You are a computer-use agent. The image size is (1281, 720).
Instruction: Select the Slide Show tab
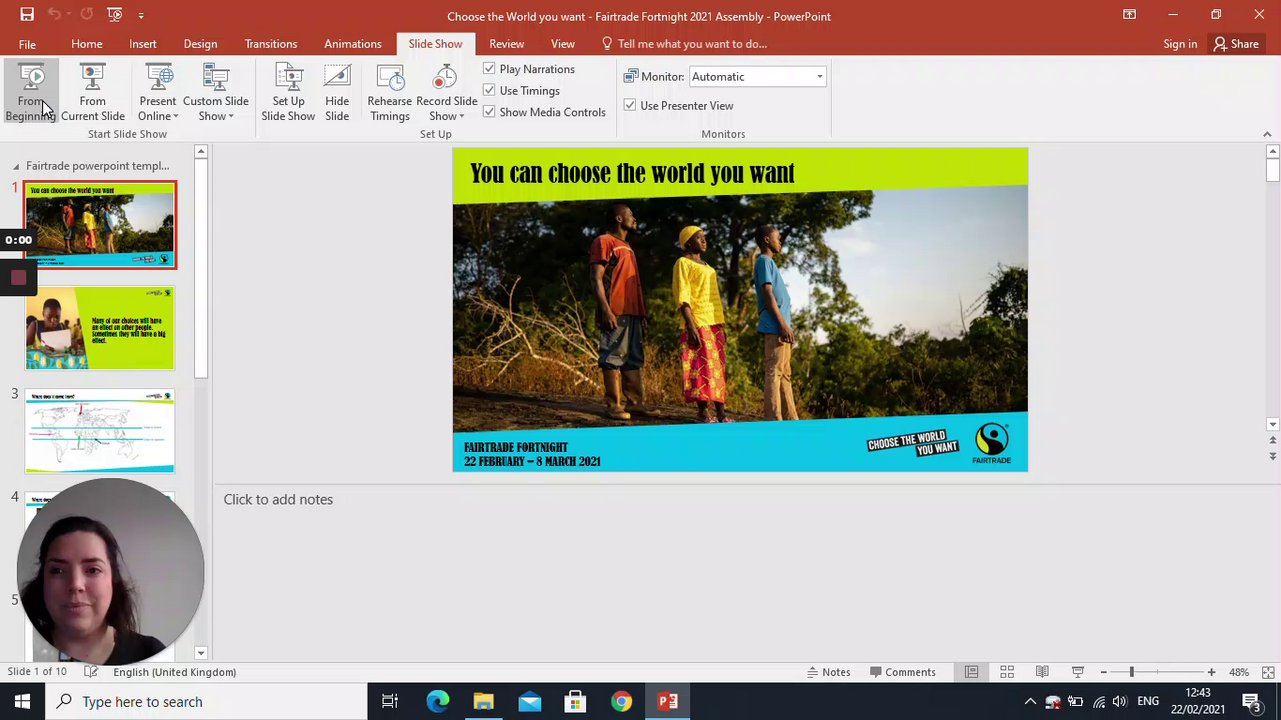(x=435, y=44)
